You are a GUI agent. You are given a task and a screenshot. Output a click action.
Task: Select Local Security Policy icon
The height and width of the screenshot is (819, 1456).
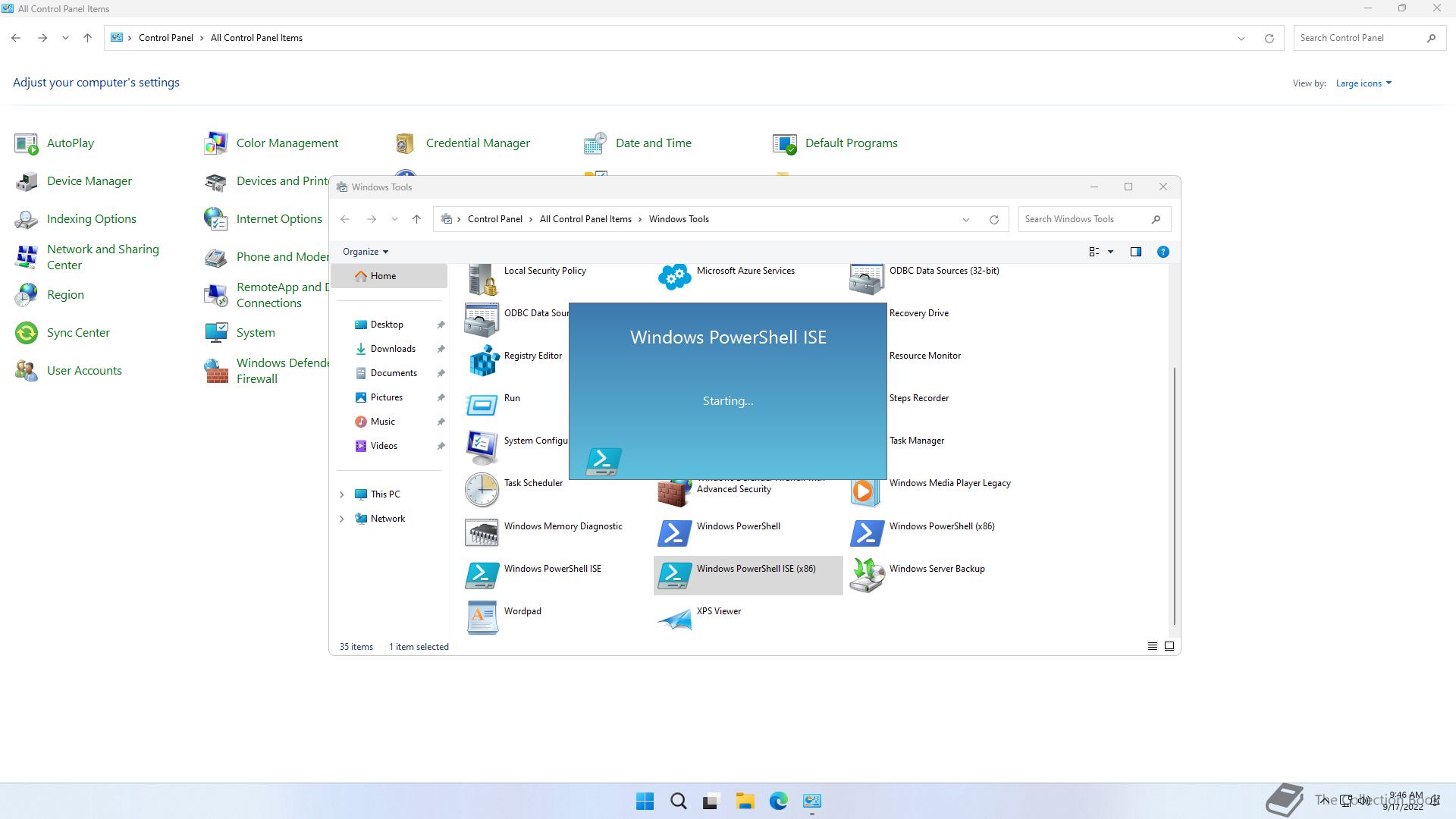(x=482, y=278)
